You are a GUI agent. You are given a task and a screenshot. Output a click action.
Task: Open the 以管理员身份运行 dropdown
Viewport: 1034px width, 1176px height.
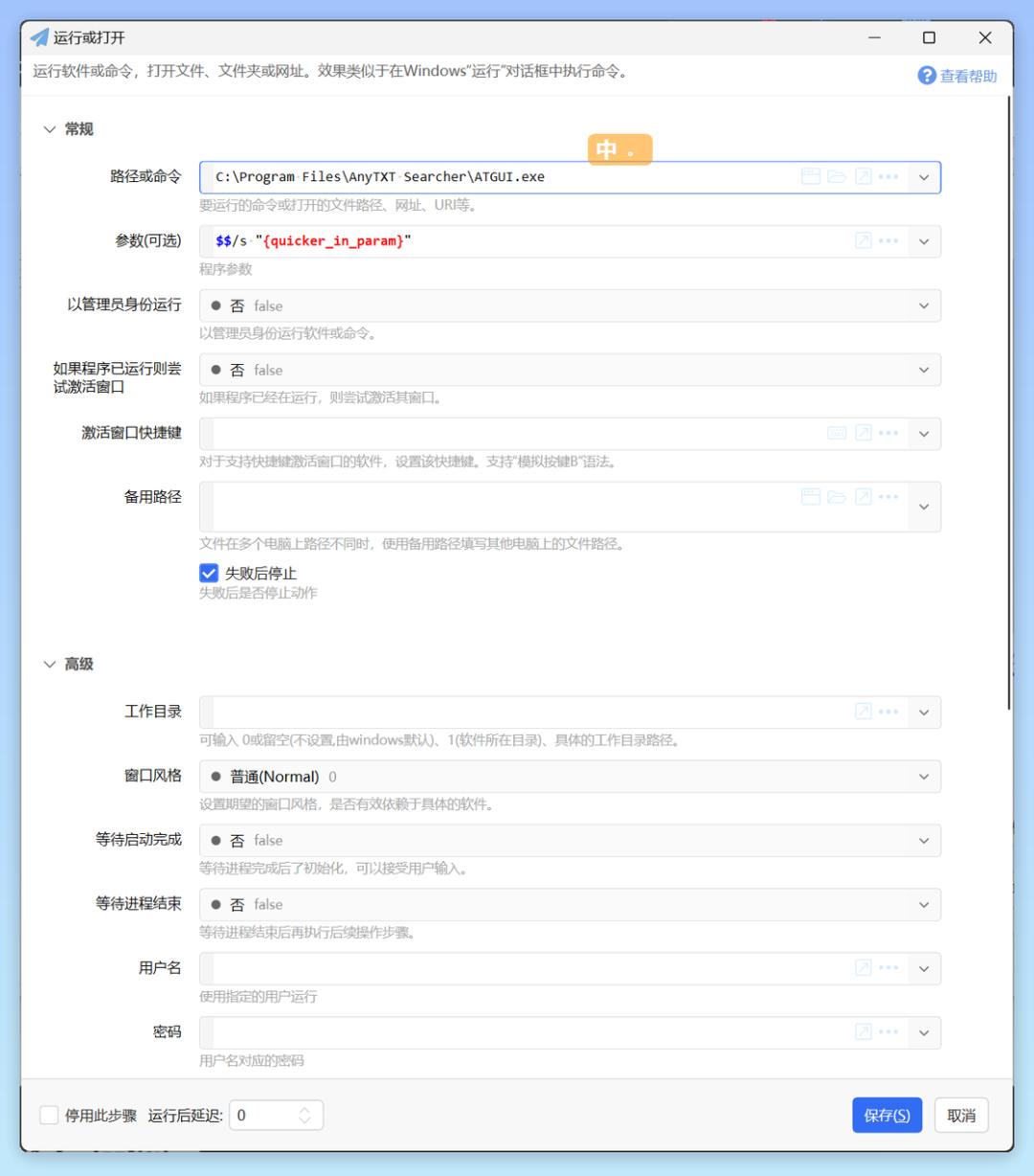point(570,305)
